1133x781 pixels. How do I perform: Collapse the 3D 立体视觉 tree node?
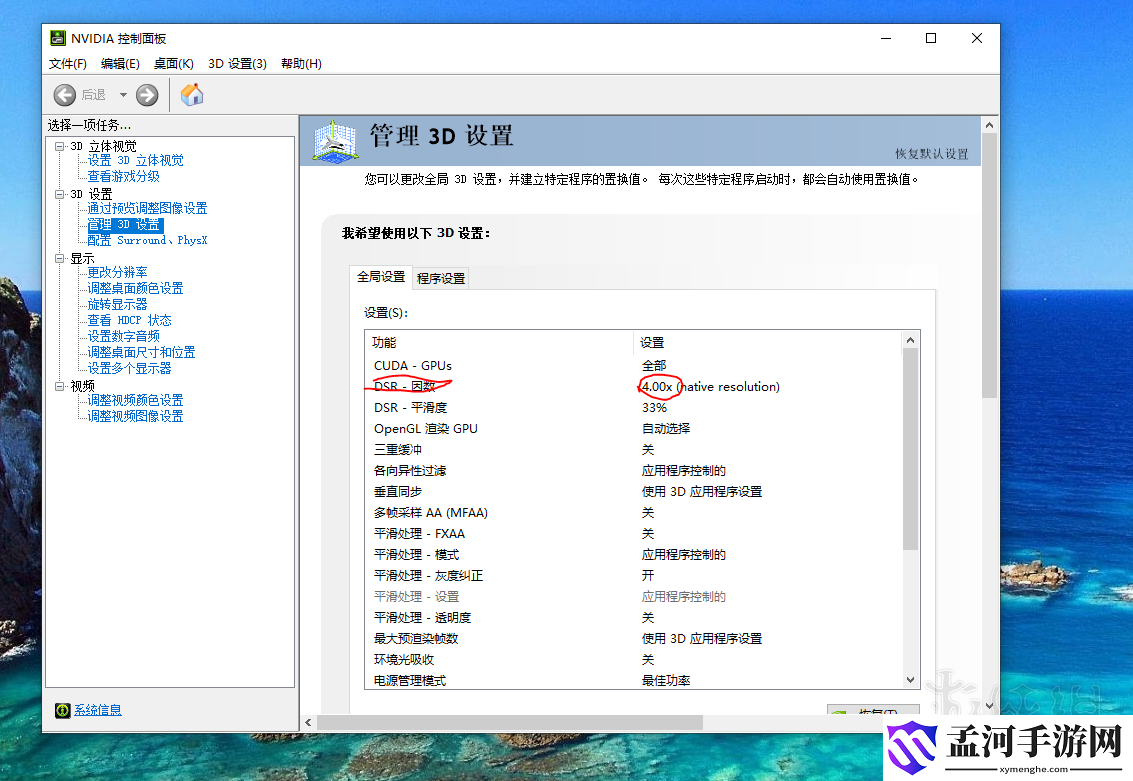[x=59, y=146]
